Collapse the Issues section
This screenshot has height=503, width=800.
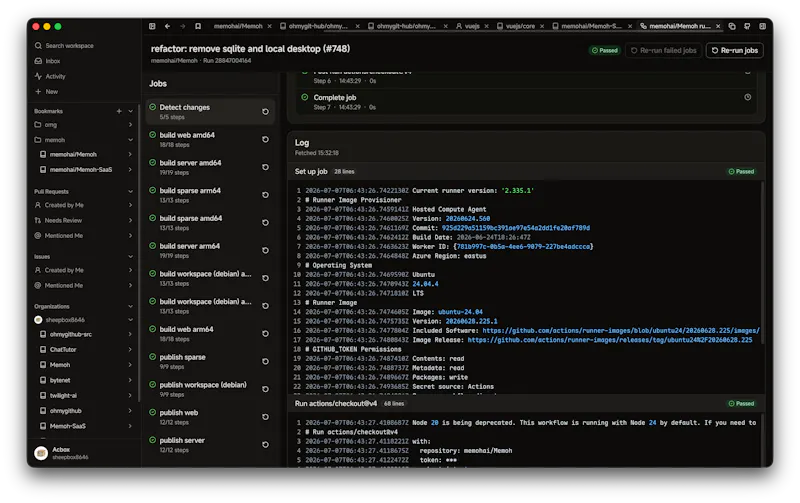click(x=131, y=257)
